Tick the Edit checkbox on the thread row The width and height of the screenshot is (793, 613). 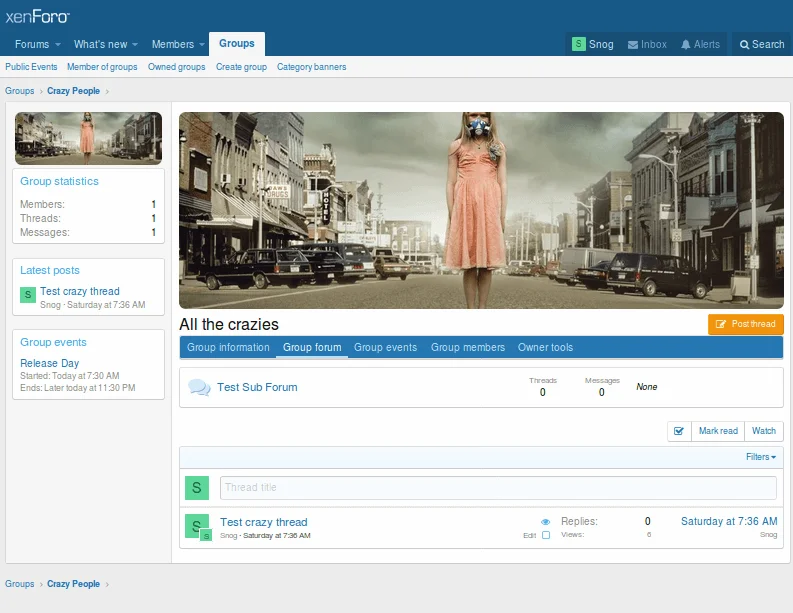(546, 535)
